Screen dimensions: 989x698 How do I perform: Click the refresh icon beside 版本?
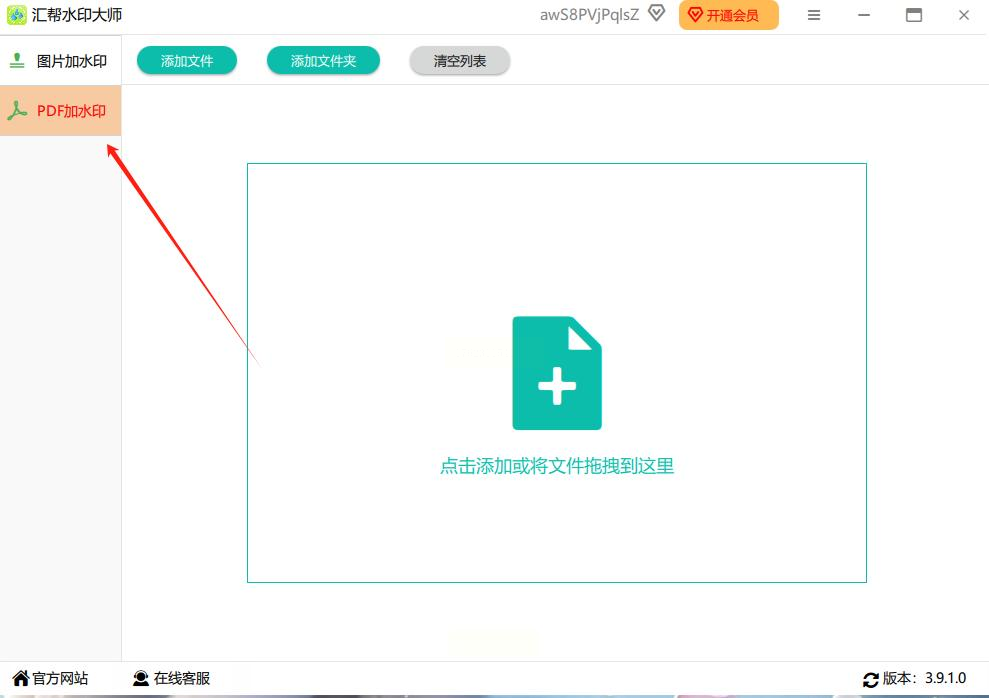tap(871, 680)
